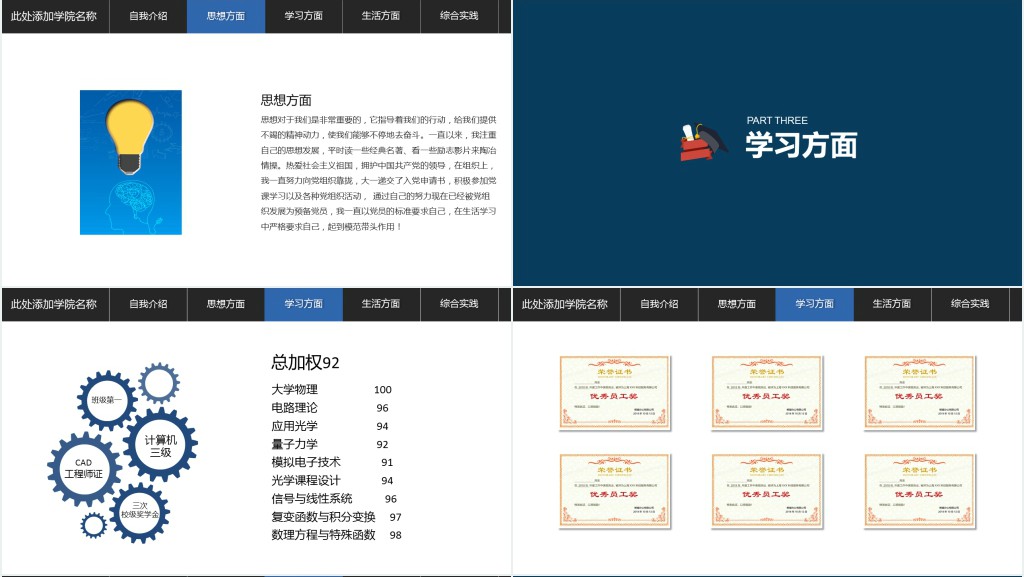Select the 计算机三级 gear
This screenshot has height=577, width=1024.
pos(160,445)
